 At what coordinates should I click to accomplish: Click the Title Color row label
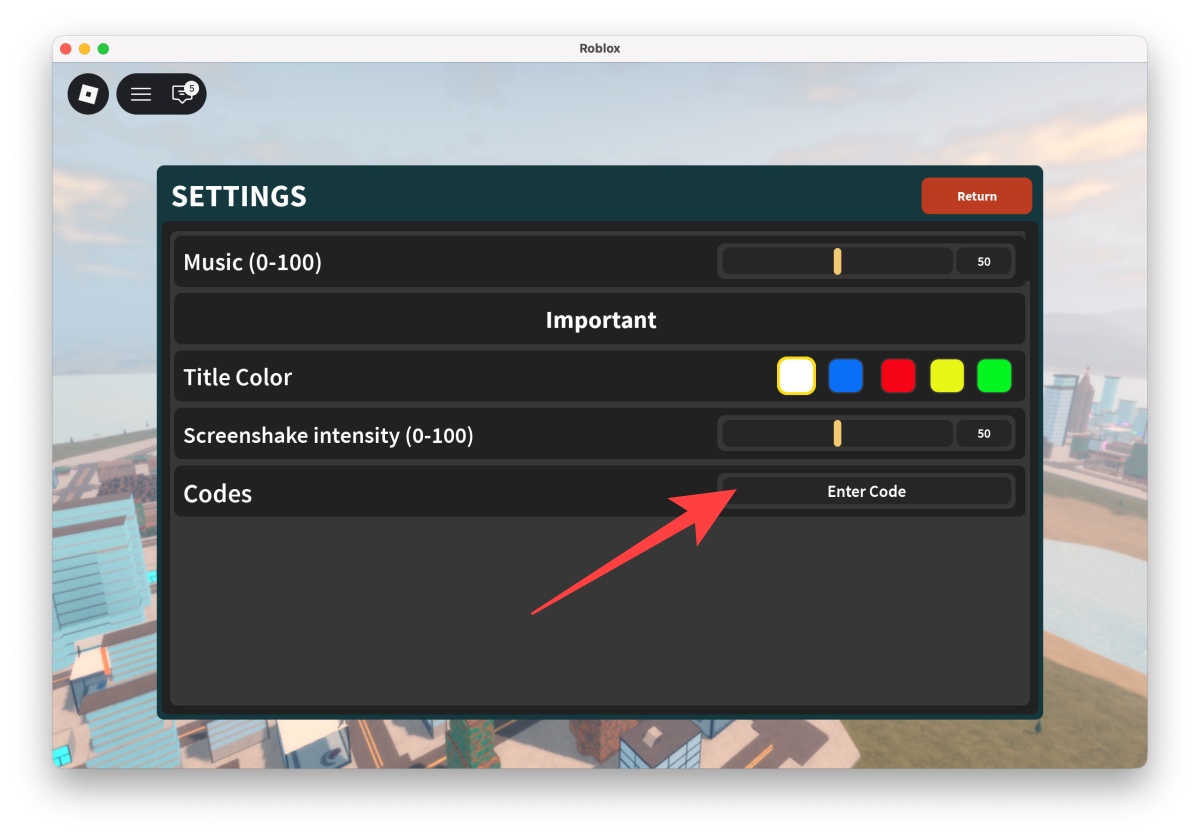pos(237,377)
